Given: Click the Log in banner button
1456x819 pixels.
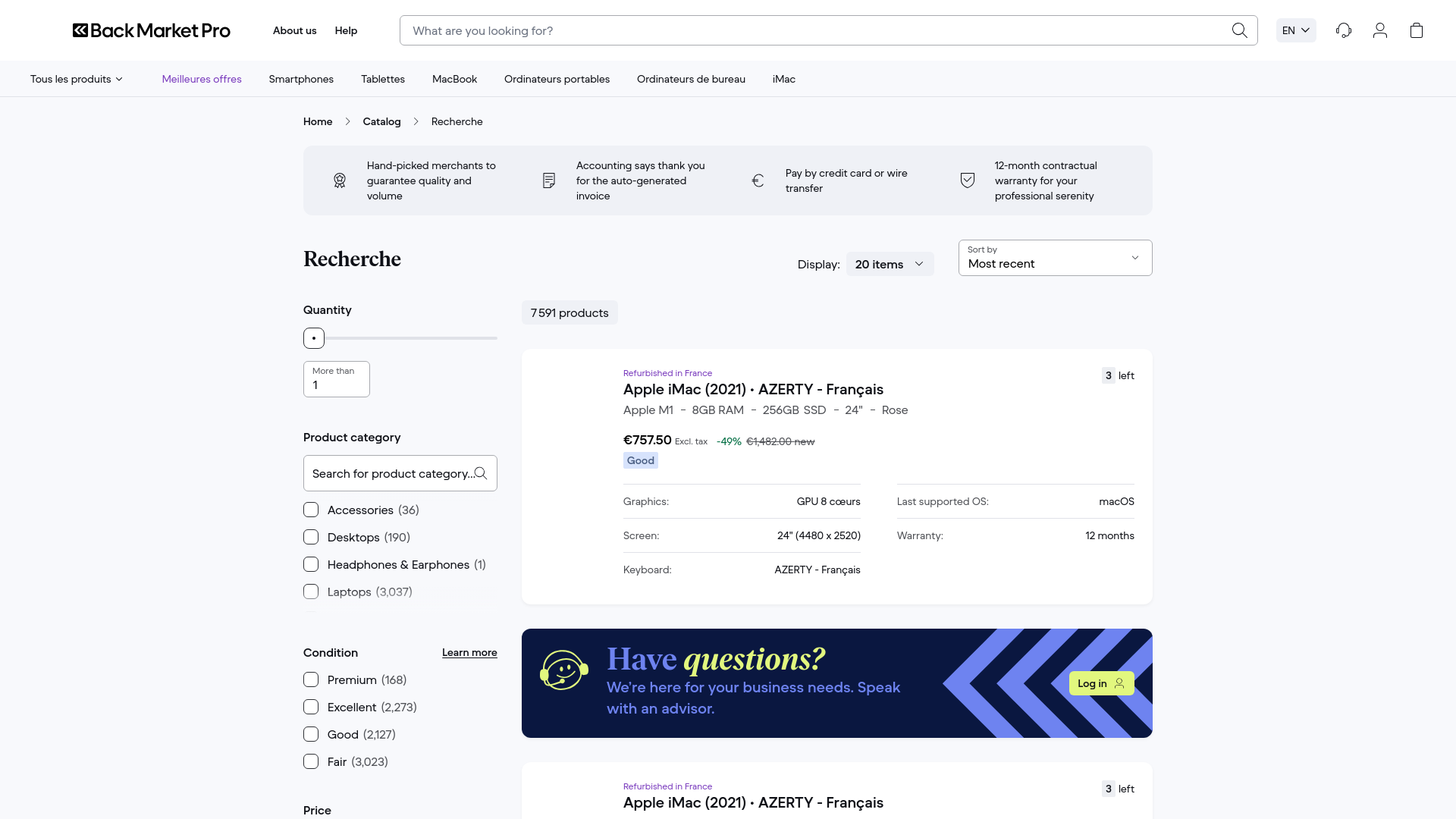Looking at the screenshot, I should click(x=1101, y=683).
